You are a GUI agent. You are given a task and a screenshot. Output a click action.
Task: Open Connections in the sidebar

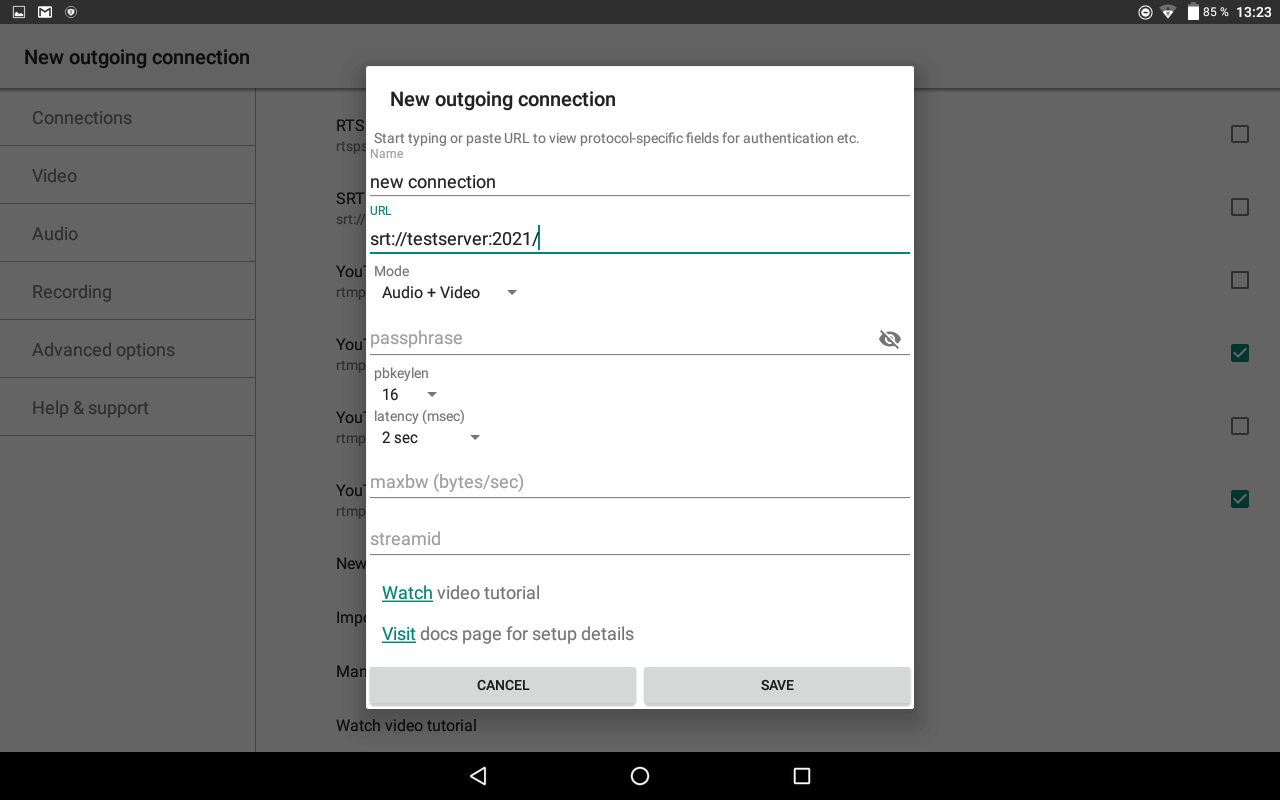click(128, 117)
